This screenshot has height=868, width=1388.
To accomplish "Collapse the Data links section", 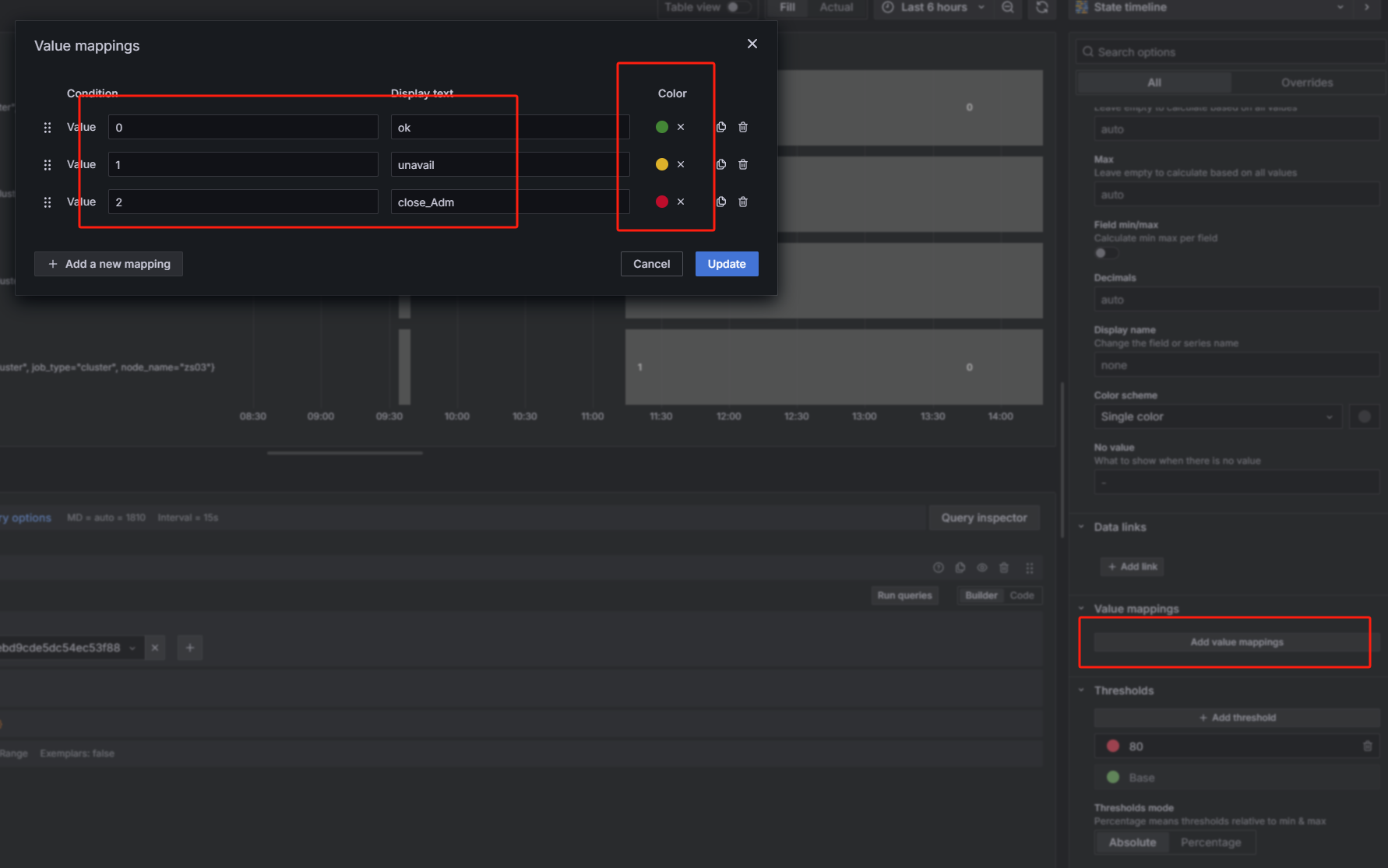I will click(1081, 527).
